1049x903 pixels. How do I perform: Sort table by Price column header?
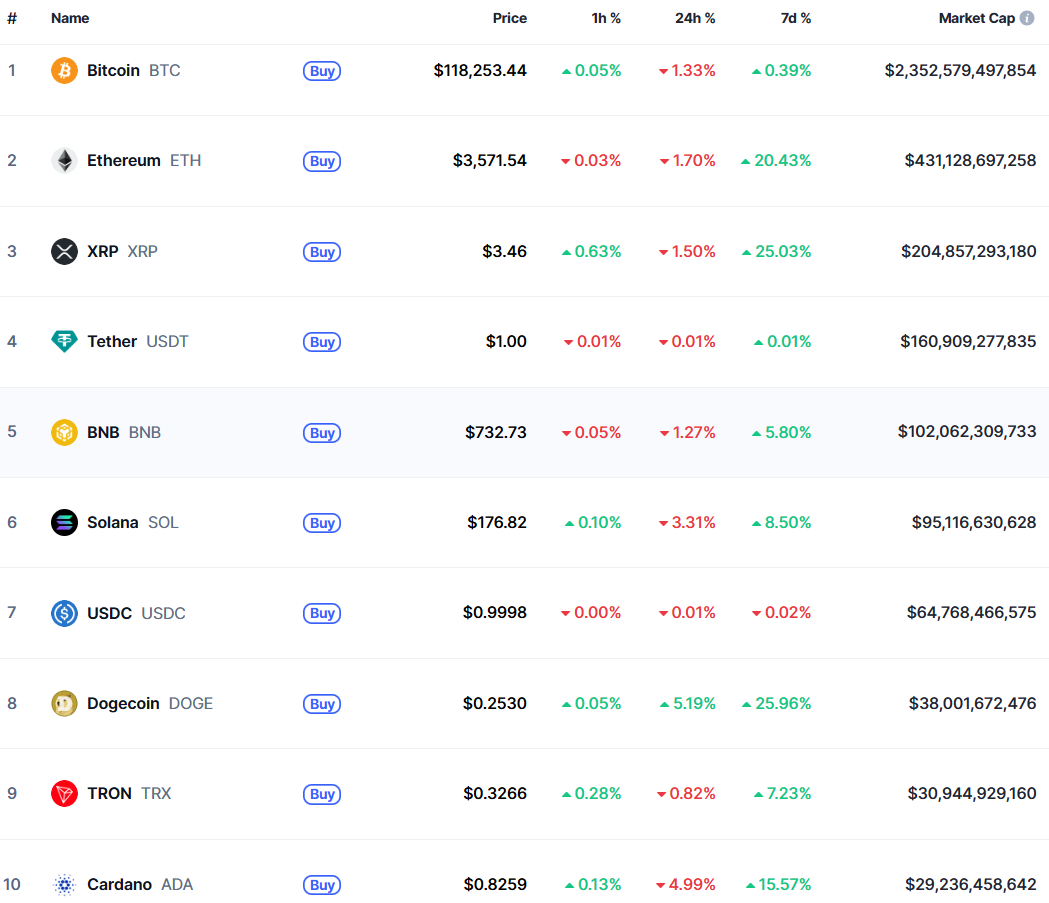point(509,18)
